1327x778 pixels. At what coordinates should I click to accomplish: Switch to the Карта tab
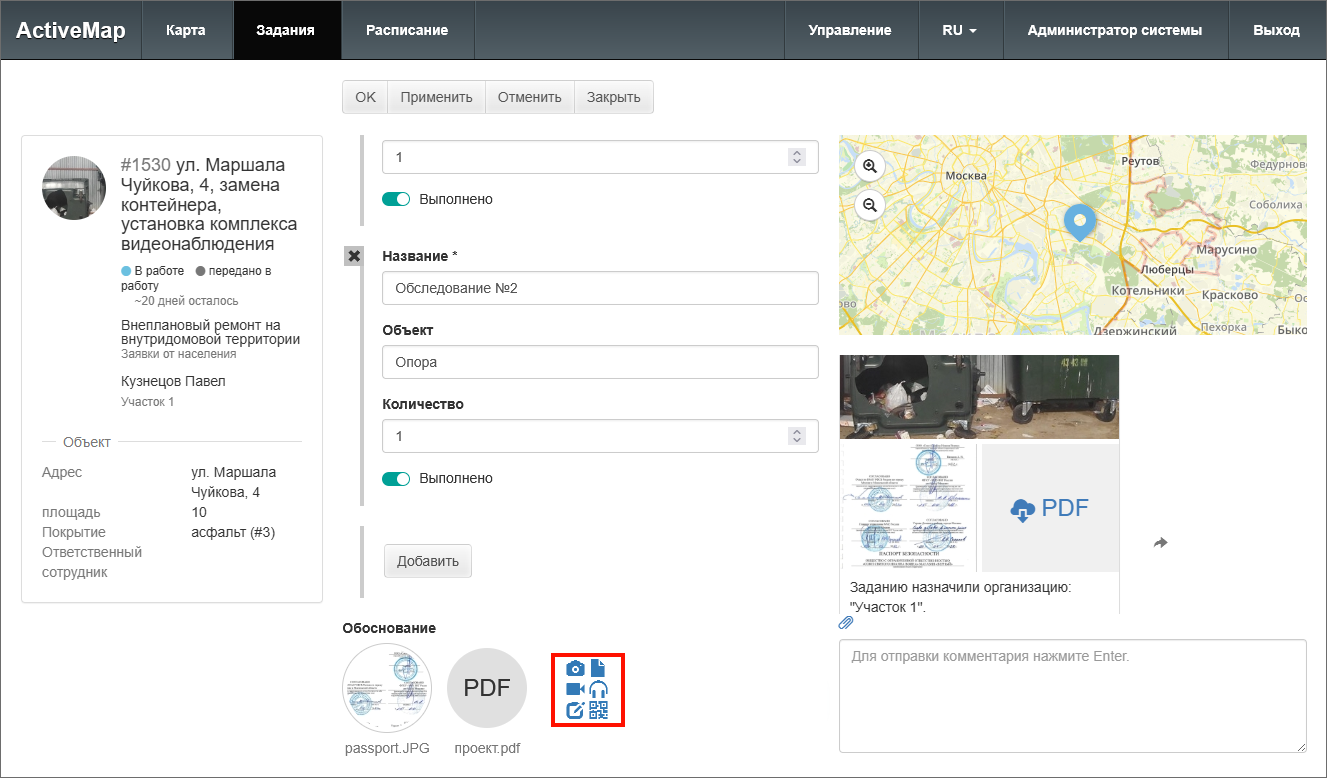point(186,30)
